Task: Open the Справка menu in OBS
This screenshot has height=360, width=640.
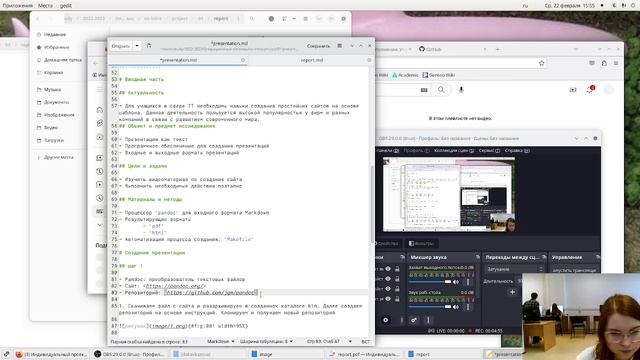Action: [517, 151]
